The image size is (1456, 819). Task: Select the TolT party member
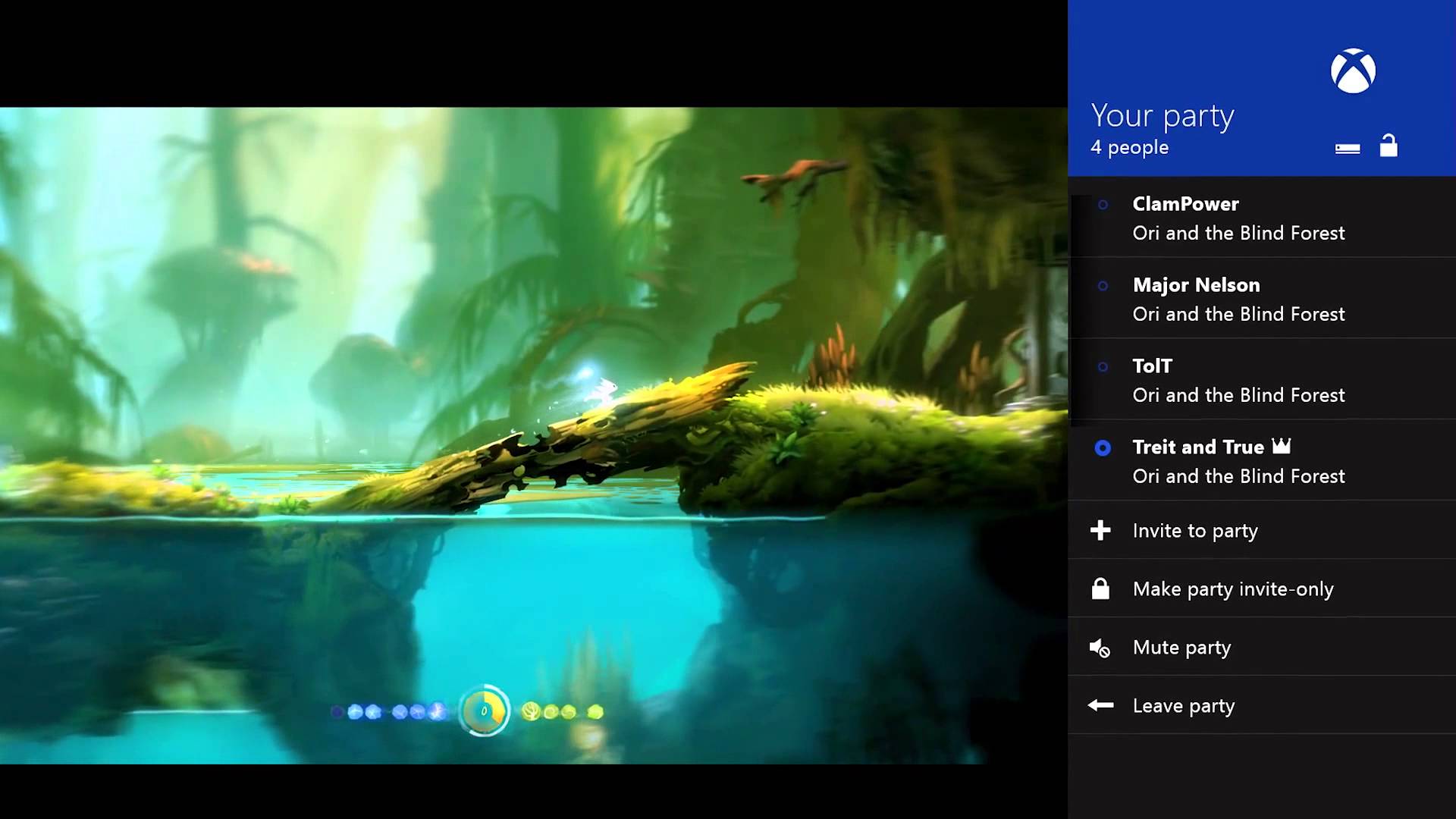[x=1262, y=380]
